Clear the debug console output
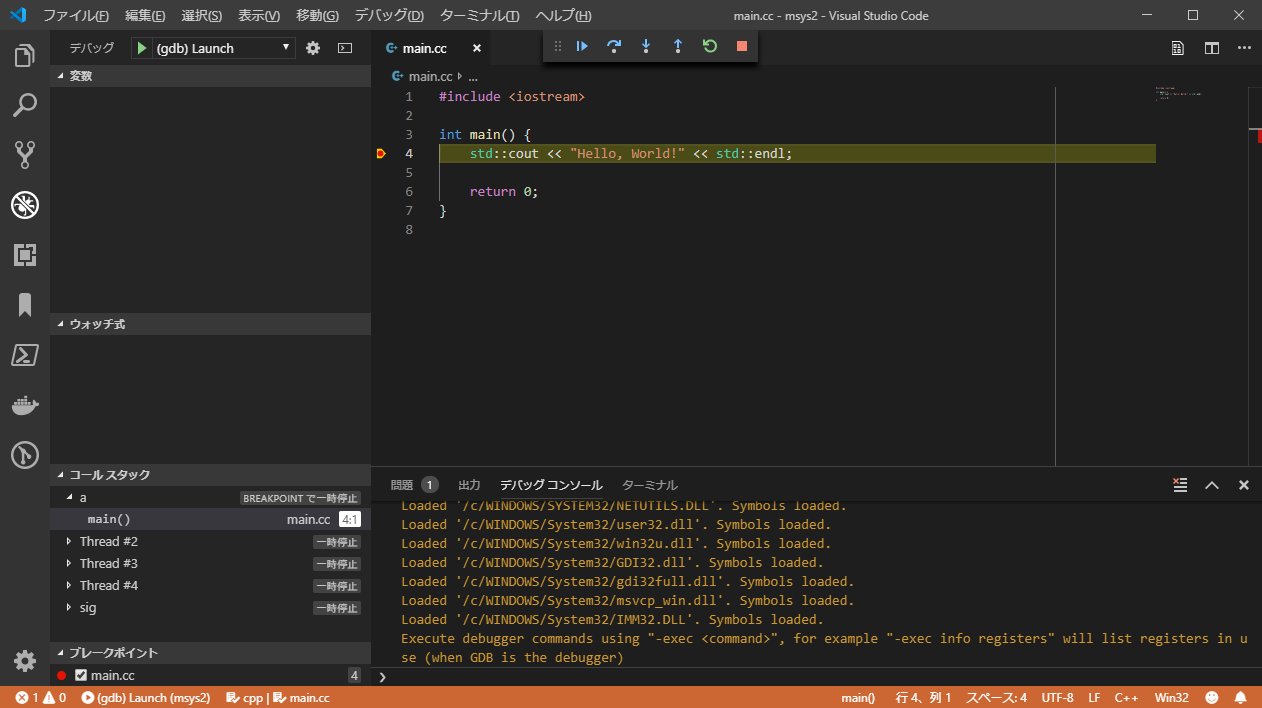This screenshot has height=708, width=1262. point(1180,485)
